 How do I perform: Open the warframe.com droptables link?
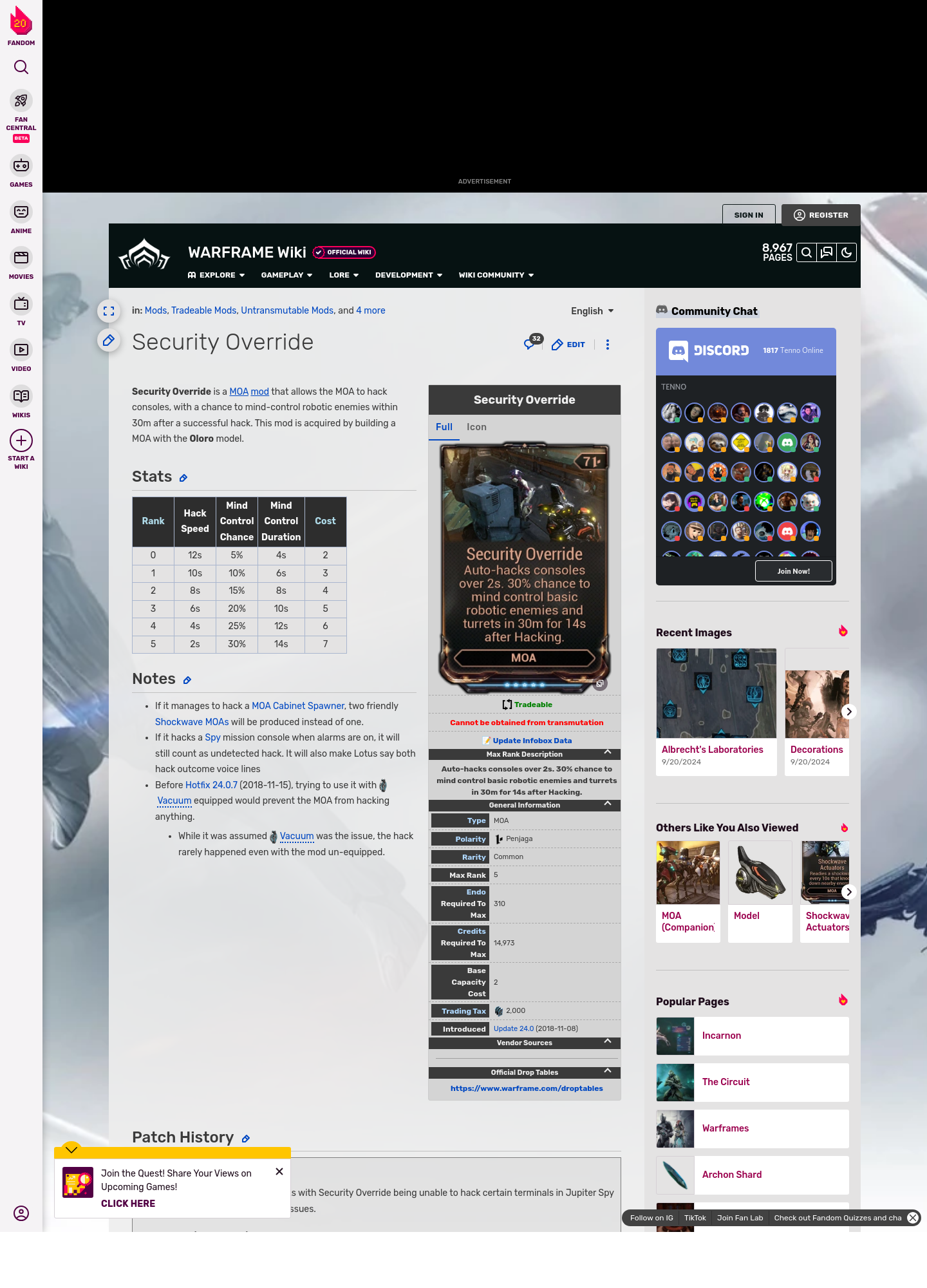click(x=527, y=1088)
